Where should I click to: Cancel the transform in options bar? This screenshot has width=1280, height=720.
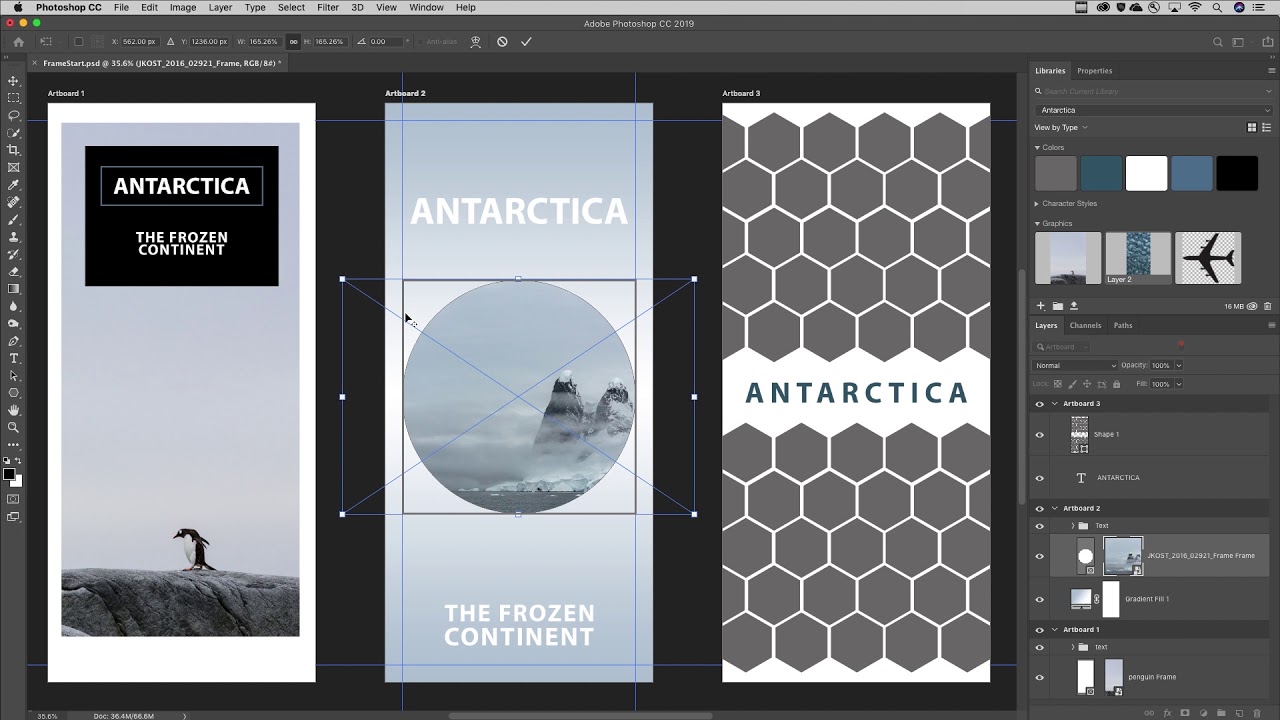pos(502,42)
